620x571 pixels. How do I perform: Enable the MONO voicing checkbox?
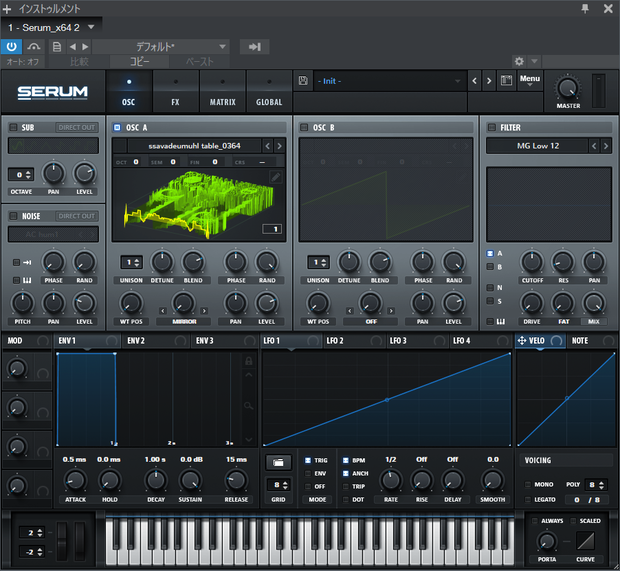[527, 484]
